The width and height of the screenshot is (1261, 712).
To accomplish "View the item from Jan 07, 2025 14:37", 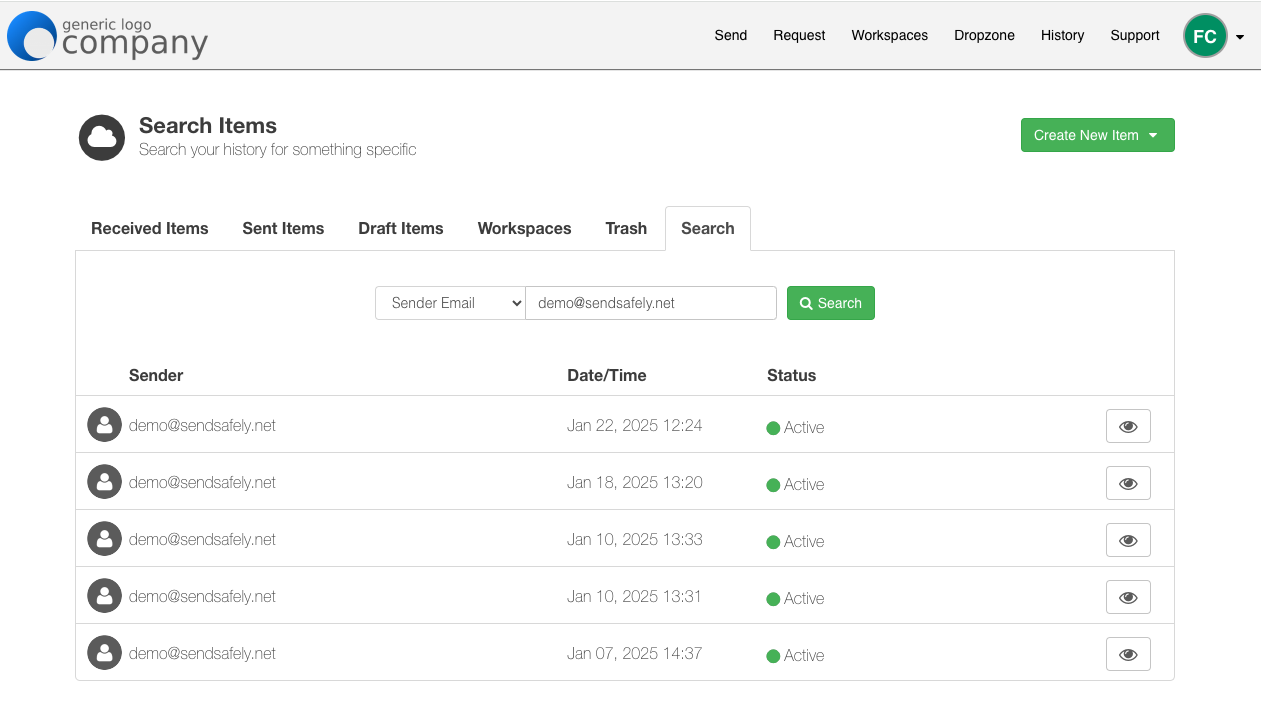I will click(1128, 654).
